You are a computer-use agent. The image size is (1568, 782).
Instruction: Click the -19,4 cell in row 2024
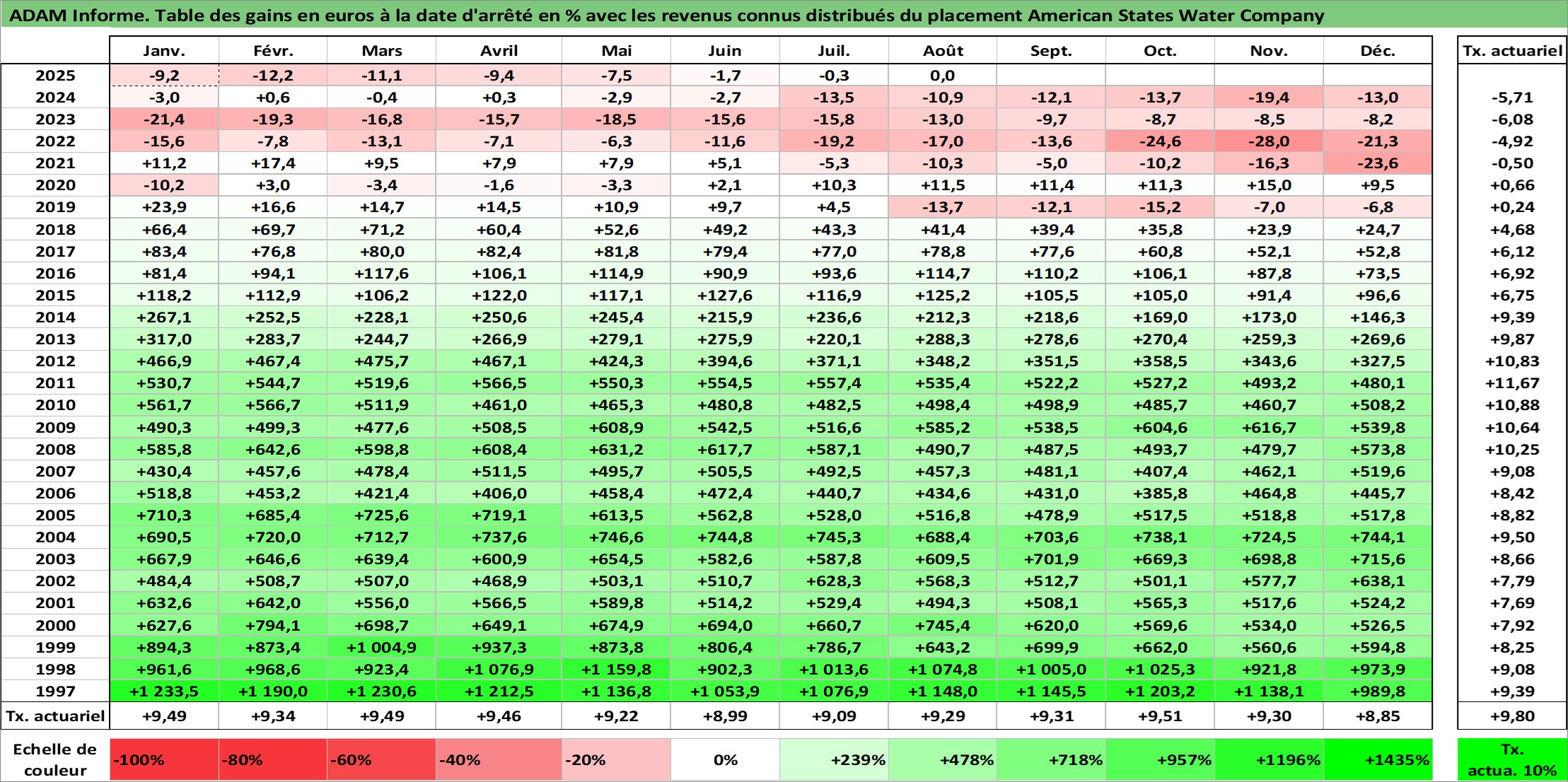pyautogui.click(x=1269, y=98)
